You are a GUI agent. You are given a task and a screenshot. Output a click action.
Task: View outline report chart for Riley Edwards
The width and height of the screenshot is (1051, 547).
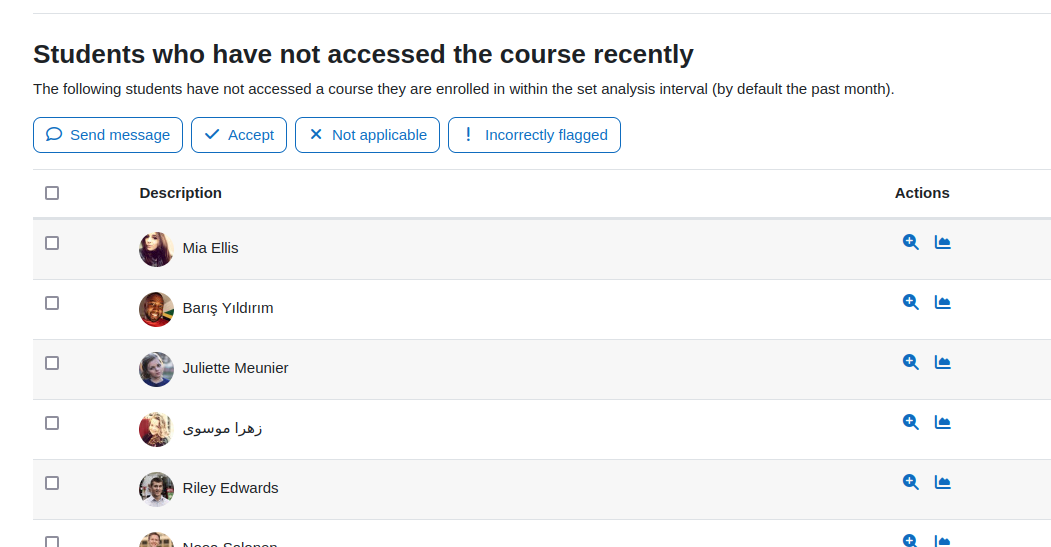point(942,482)
